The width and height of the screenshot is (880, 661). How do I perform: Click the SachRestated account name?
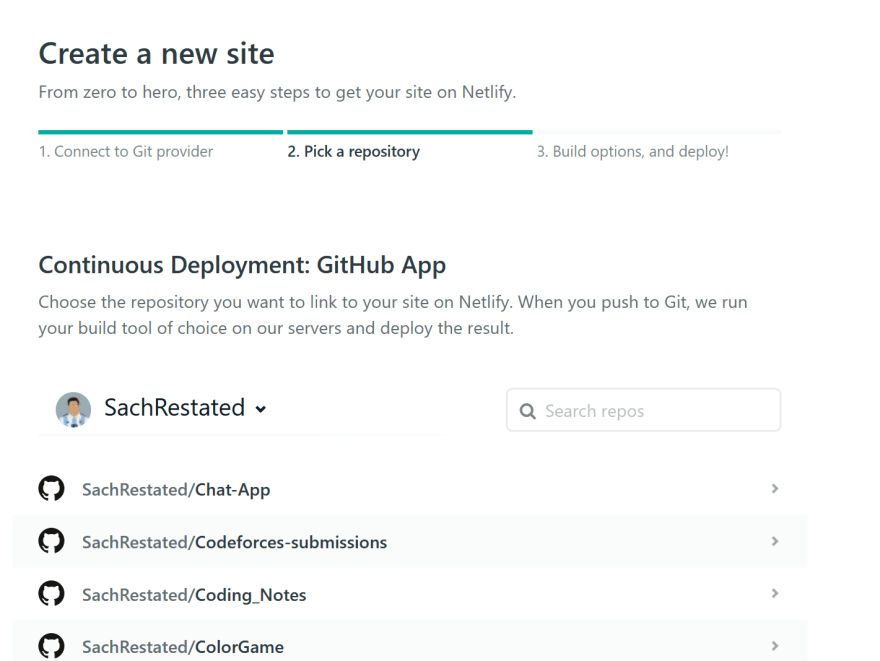(x=175, y=408)
